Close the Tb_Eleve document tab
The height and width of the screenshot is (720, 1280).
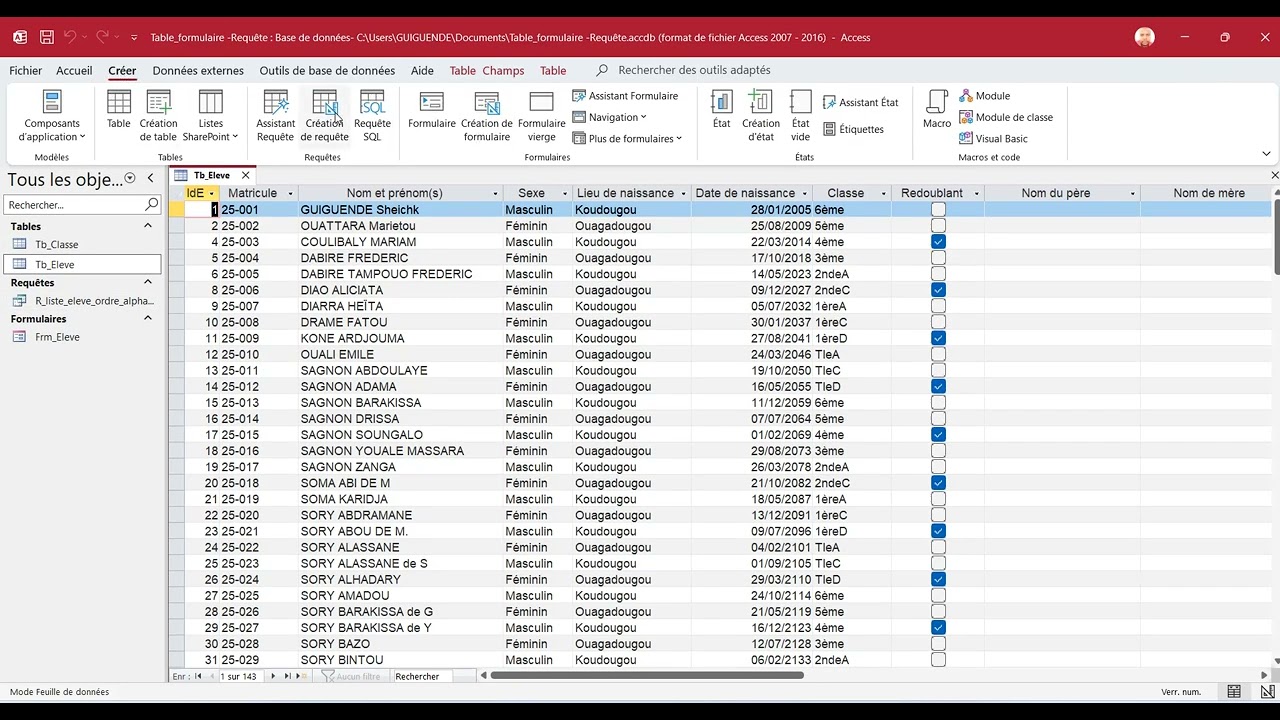click(x=245, y=175)
